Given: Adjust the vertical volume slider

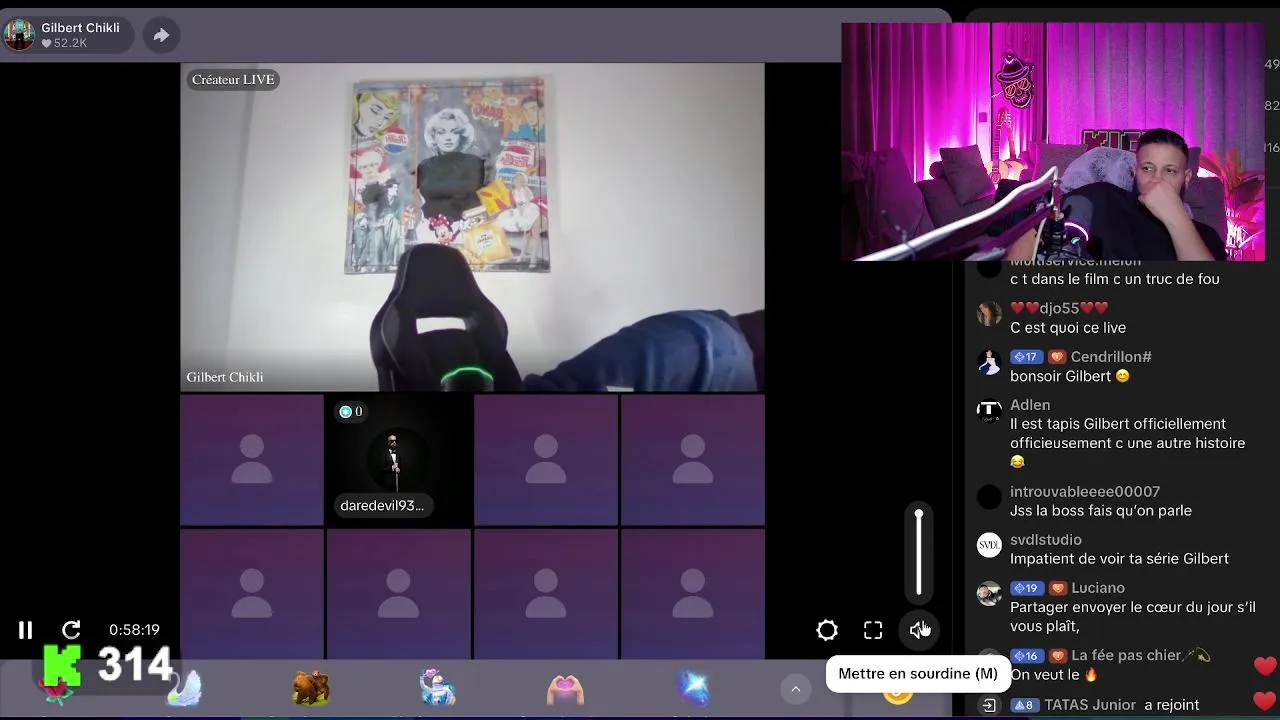Looking at the screenshot, I should tap(919, 552).
